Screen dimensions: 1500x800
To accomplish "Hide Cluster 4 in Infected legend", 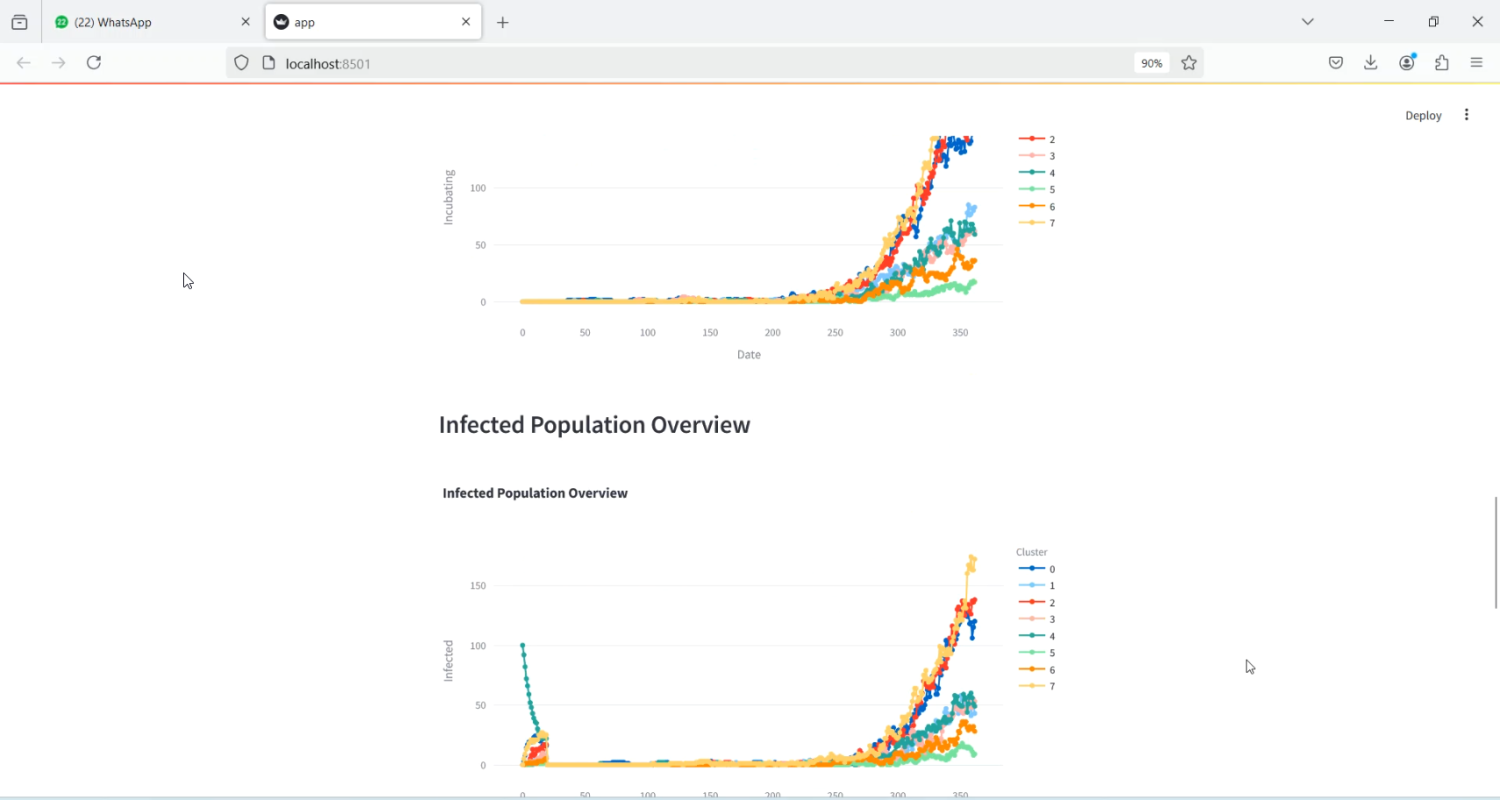I will tap(1037, 636).
